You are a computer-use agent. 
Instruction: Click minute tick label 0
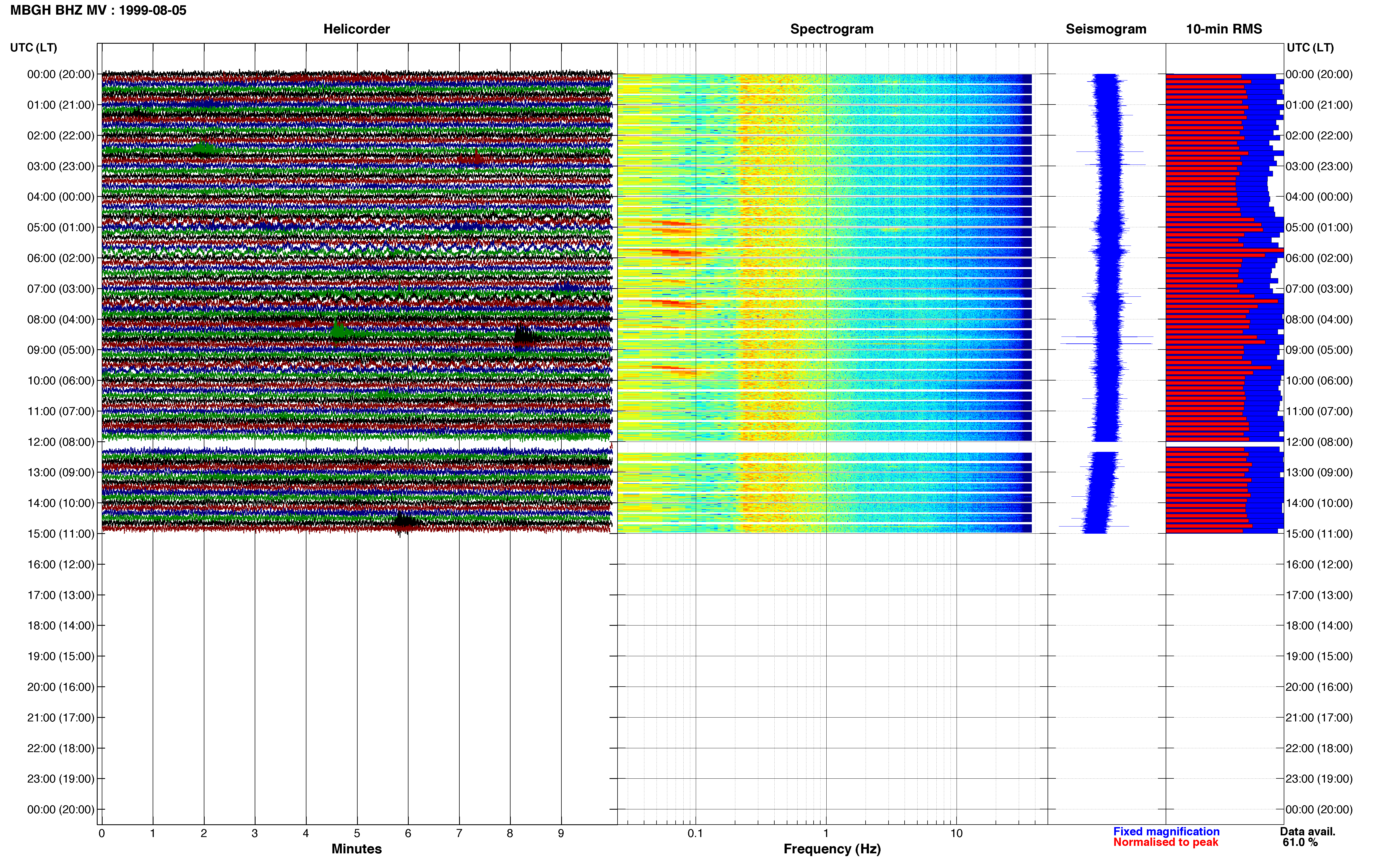[101, 833]
